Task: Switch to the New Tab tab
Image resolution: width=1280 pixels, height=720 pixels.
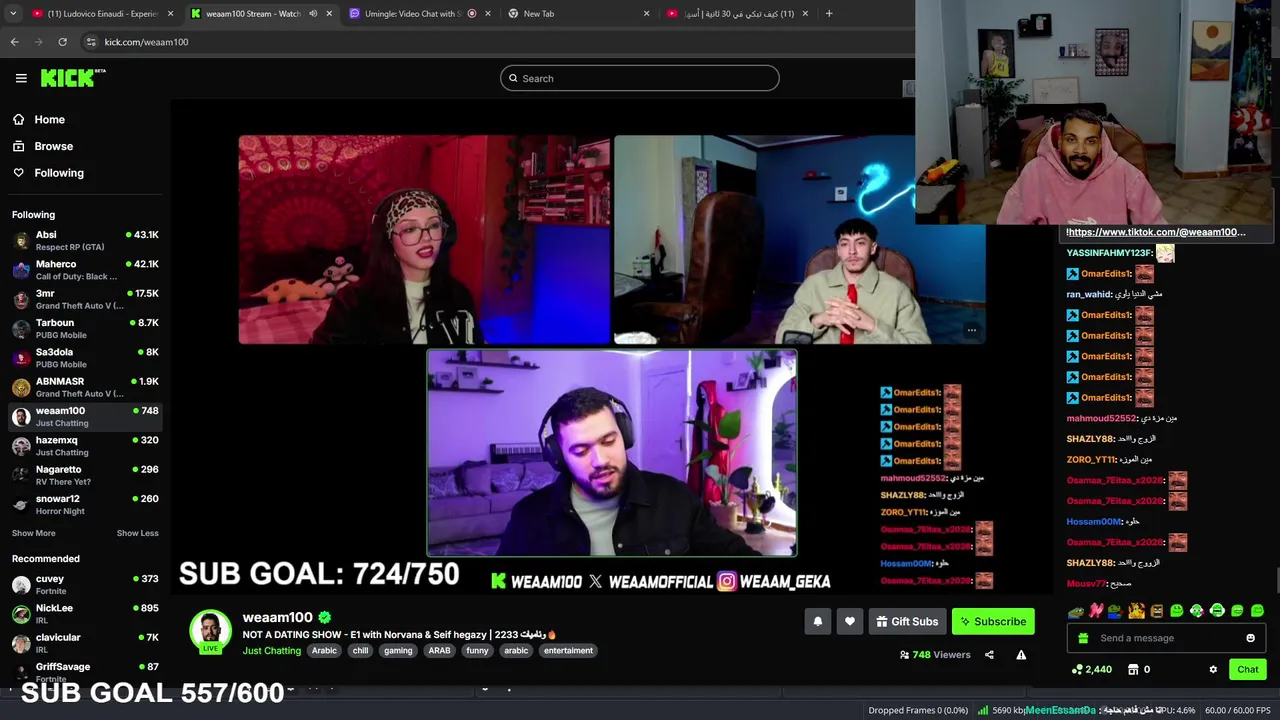Action: point(578,14)
